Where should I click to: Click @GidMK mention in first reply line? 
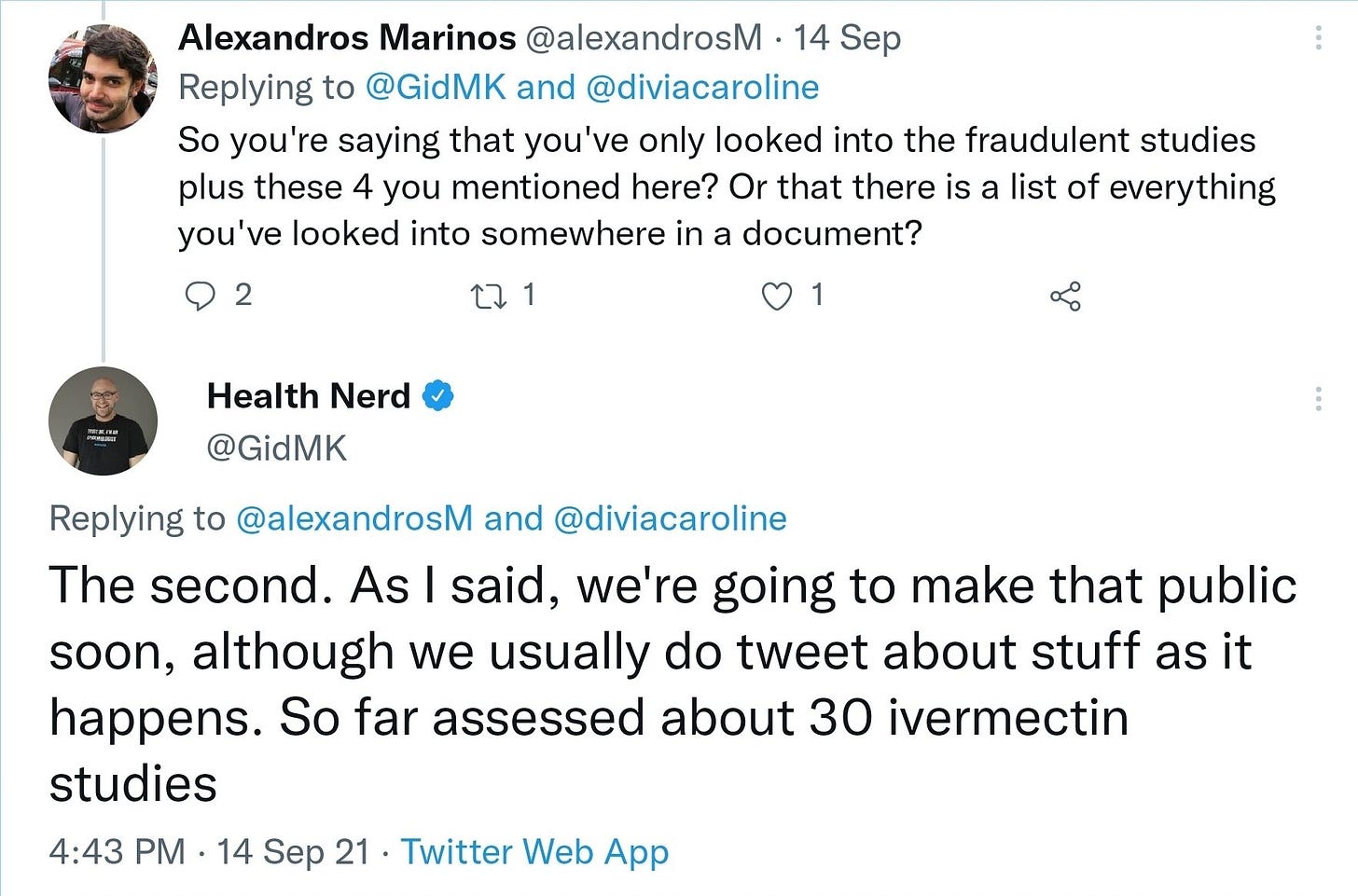click(x=436, y=88)
